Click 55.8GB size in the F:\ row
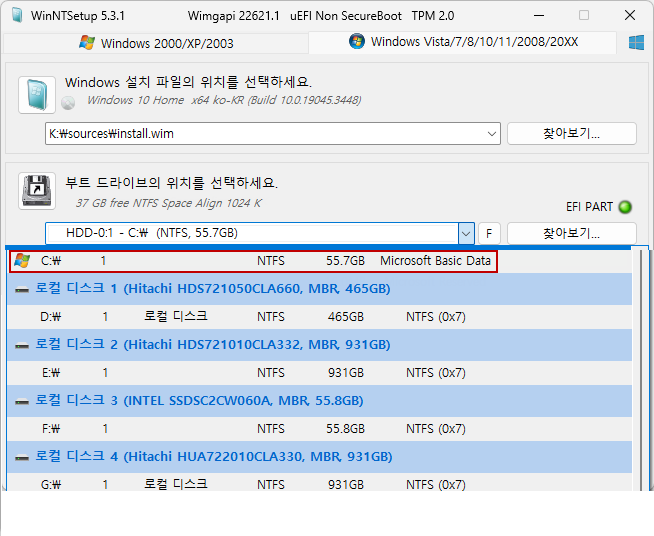This screenshot has width=654, height=536. pos(345,429)
